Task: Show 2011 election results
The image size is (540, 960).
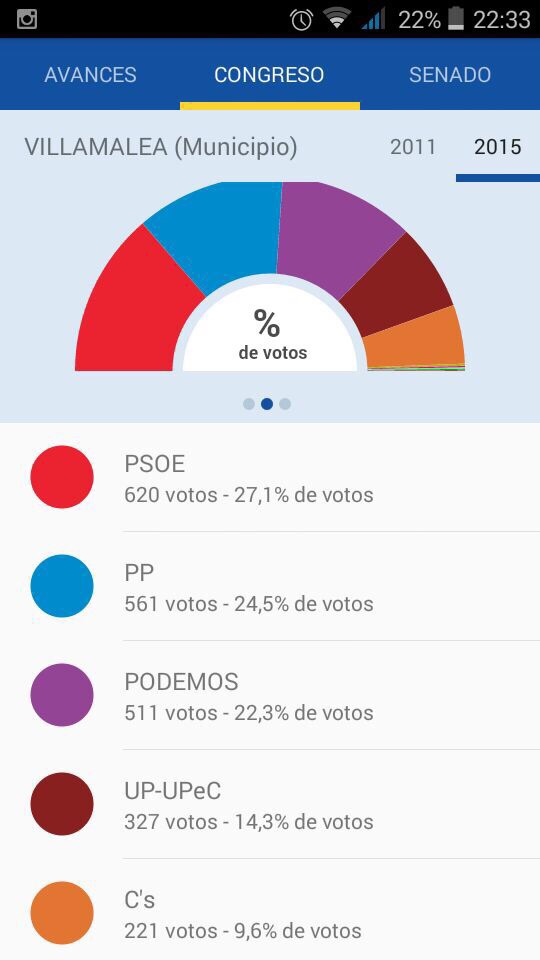Action: (413, 147)
